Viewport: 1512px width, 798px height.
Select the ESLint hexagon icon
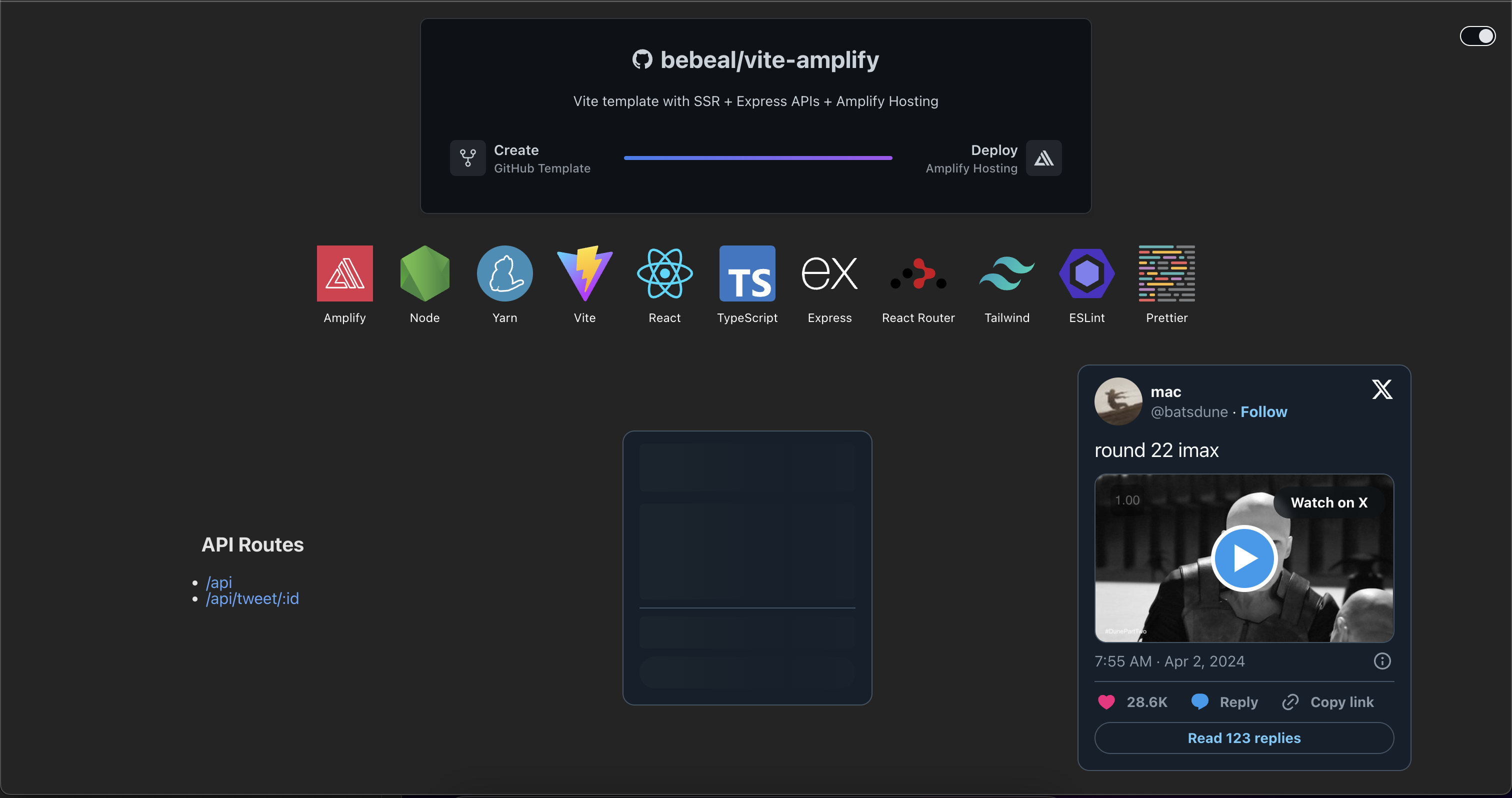point(1086,273)
